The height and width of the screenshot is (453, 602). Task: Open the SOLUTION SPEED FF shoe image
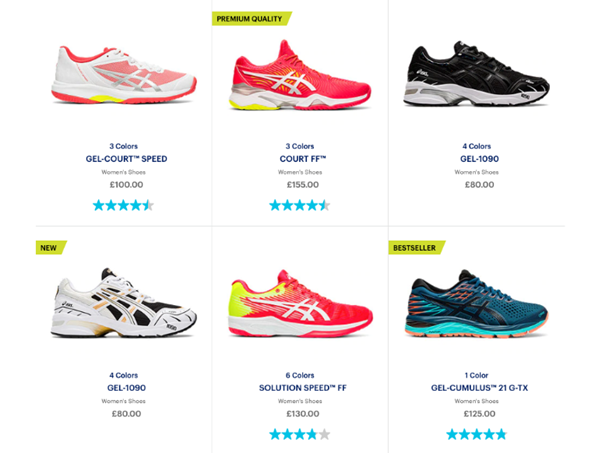coord(300,303)
